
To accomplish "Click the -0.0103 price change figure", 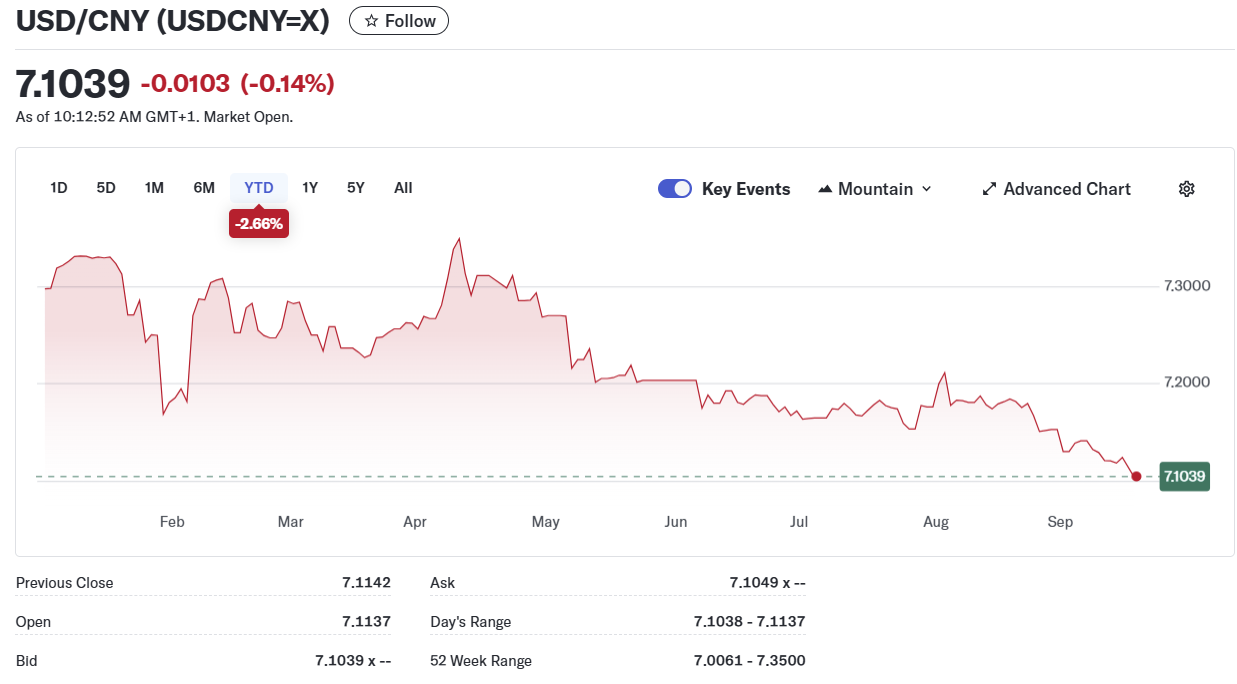I will 185,84.
